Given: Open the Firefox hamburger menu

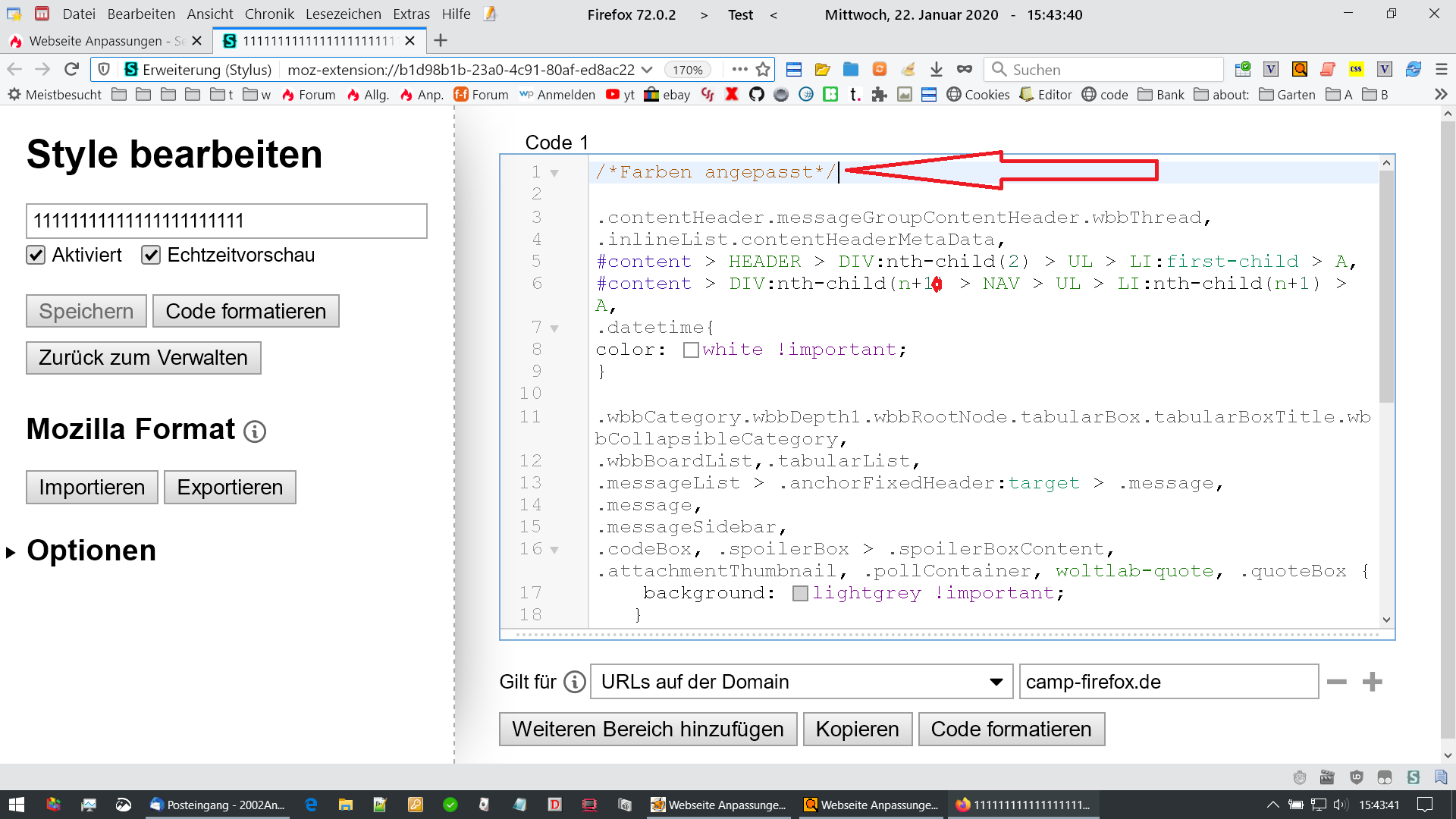Looking at the screenshot, I should 1441,70.
